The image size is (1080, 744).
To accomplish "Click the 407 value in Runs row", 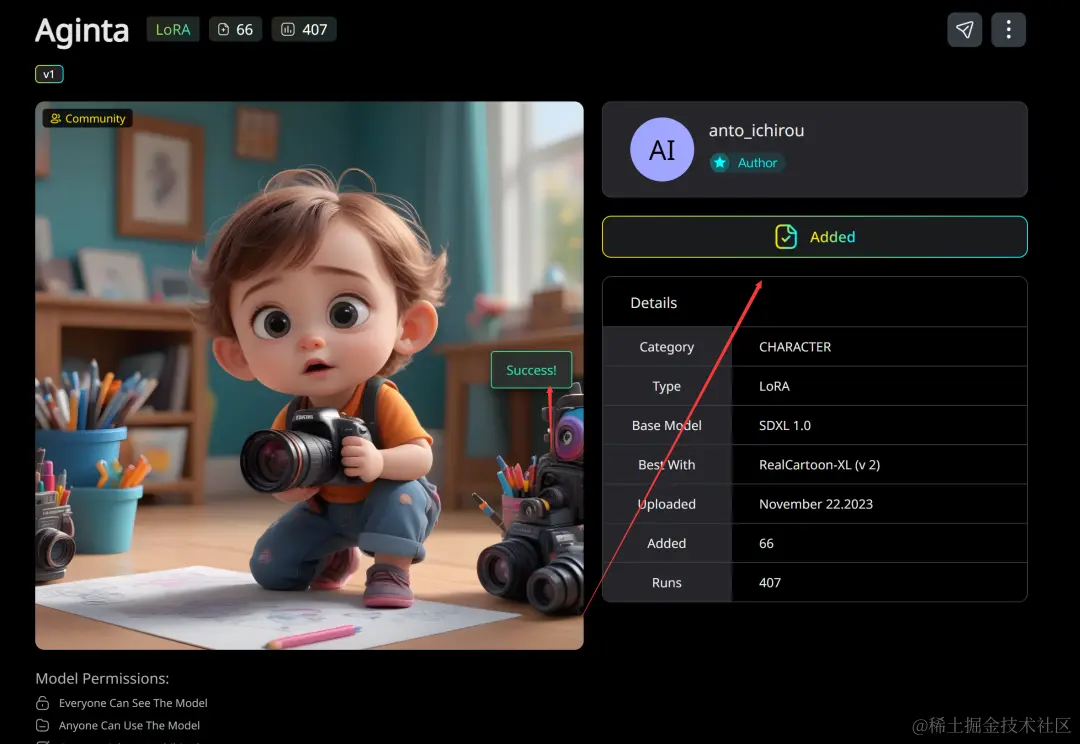I will click(769, 583).
